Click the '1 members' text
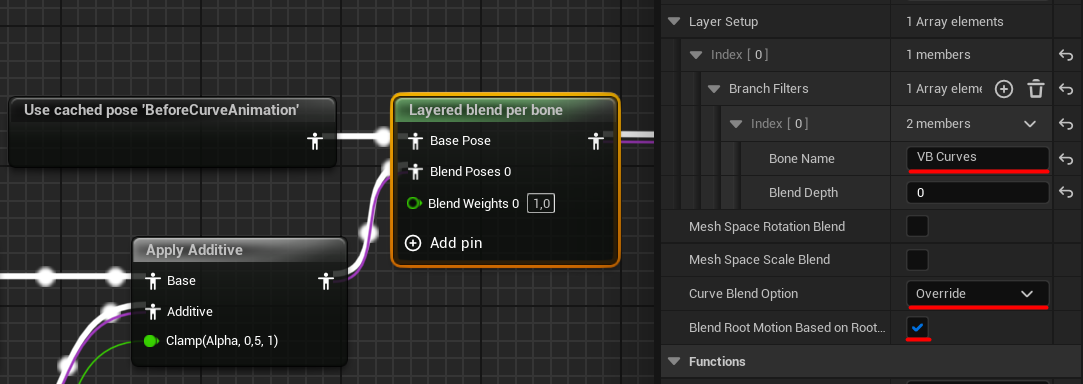The height and width of the screenshot is (384, 1083). coord(938,55)
